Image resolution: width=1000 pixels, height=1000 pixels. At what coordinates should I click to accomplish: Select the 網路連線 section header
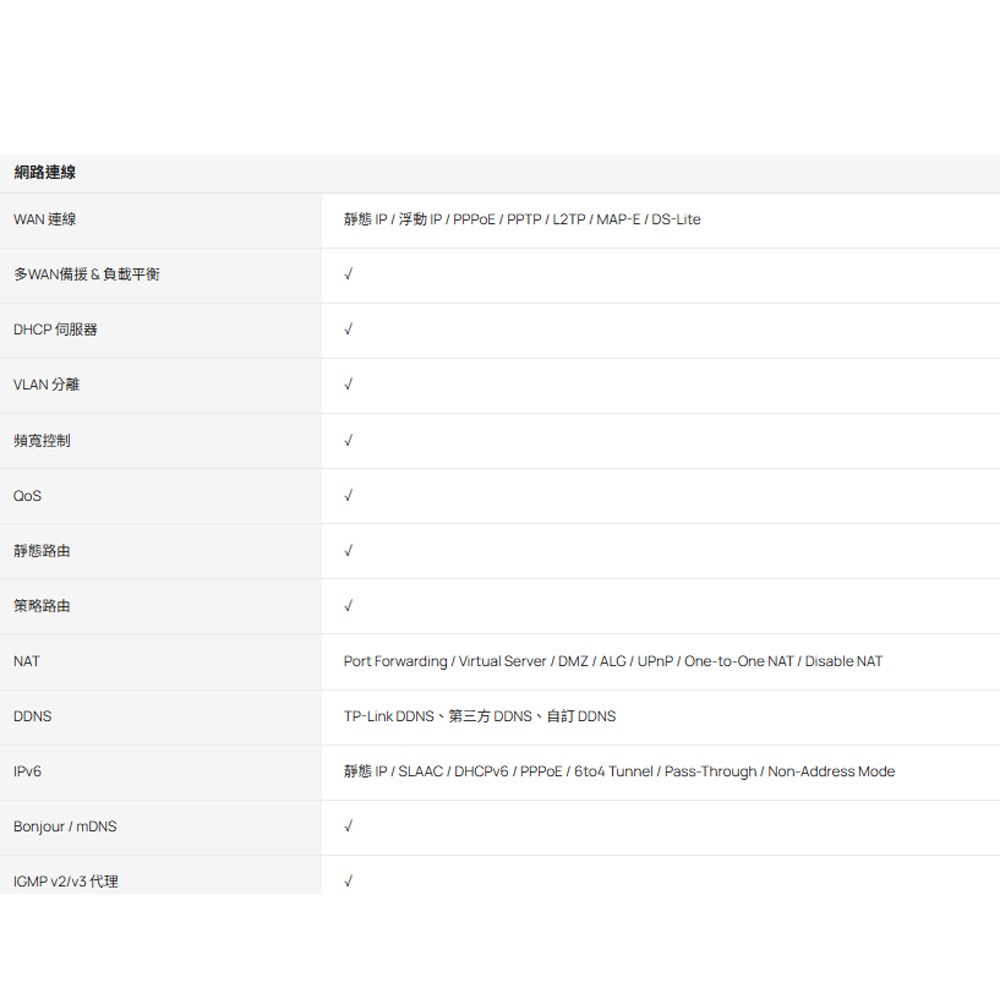pyautogui.click(x=45, y=172)
